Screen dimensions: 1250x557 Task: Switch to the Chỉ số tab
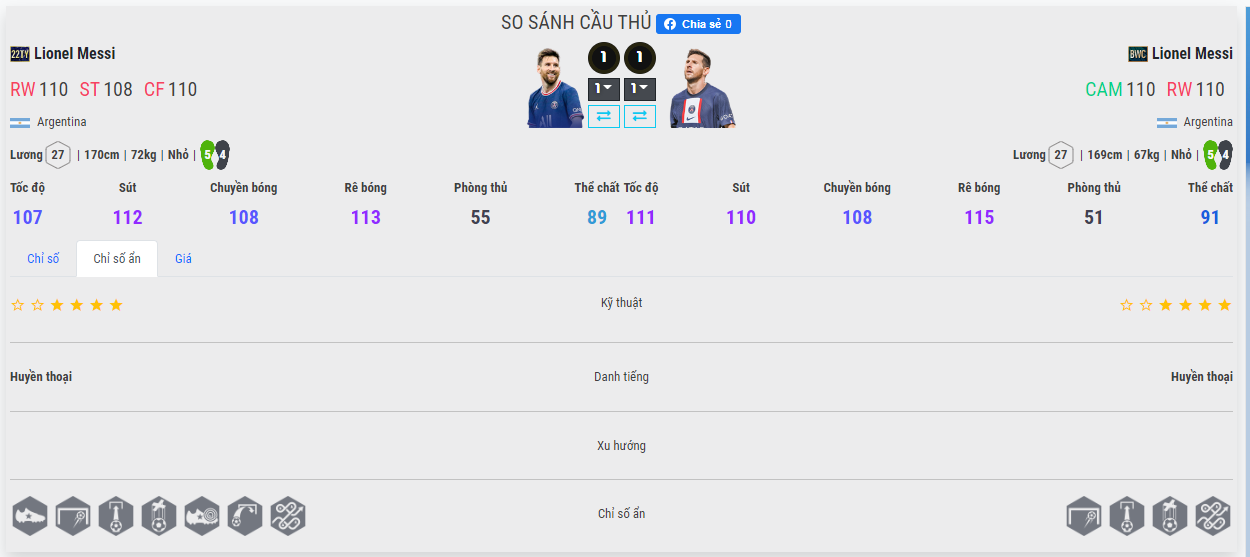tap(43, 259)
